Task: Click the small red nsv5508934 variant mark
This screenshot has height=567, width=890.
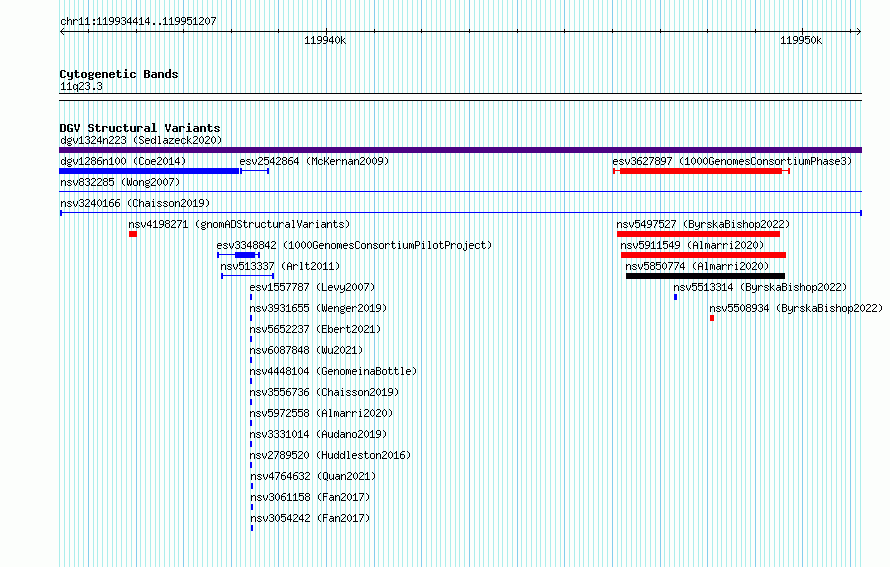Action: pyautogui.click(x=712, y=318)
